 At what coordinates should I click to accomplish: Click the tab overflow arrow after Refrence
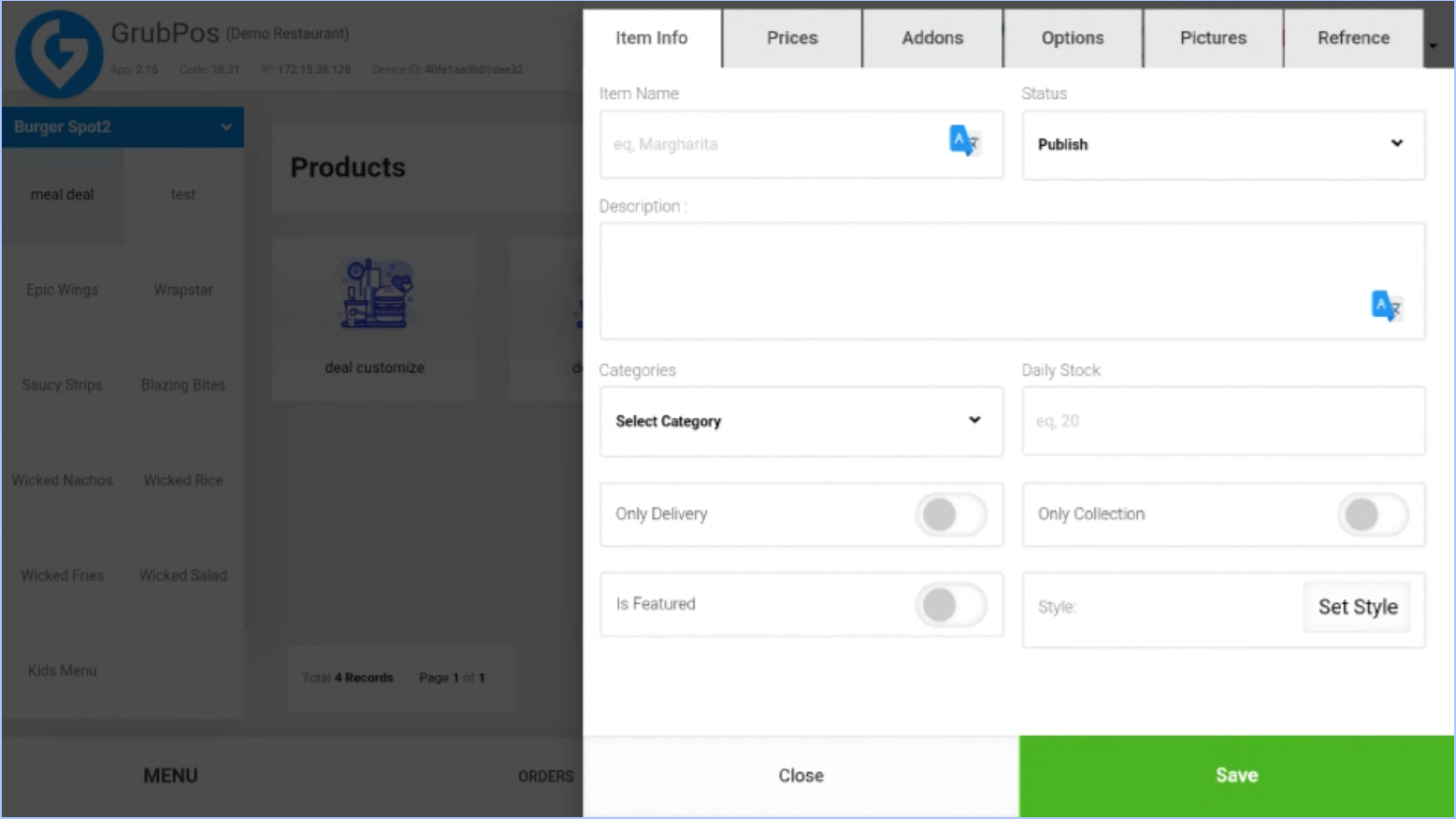tap(1433, 46)
